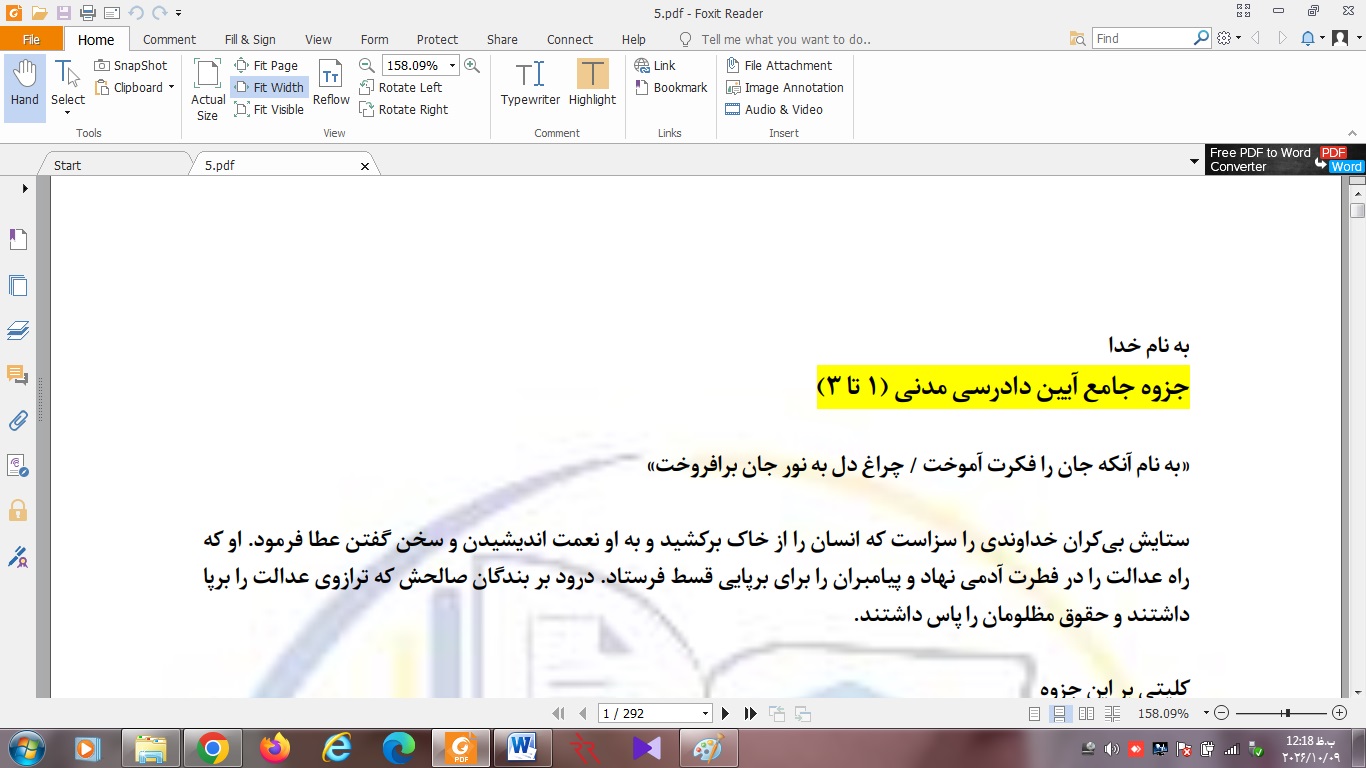Image resolution: width=1366 pixels, height=768 pixels.
Task: Open the comments panel in sidebar
Action: click(x=18, y=375)
